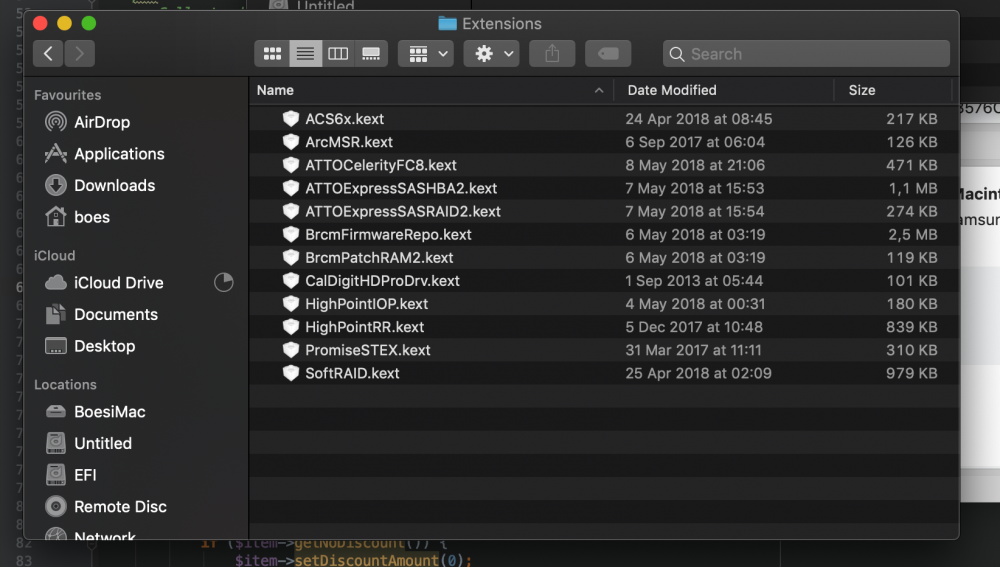Select the file name ArcMSR.kext
Screen dimensions: 1000x567
pyautogui.click(x=349, y=142)
